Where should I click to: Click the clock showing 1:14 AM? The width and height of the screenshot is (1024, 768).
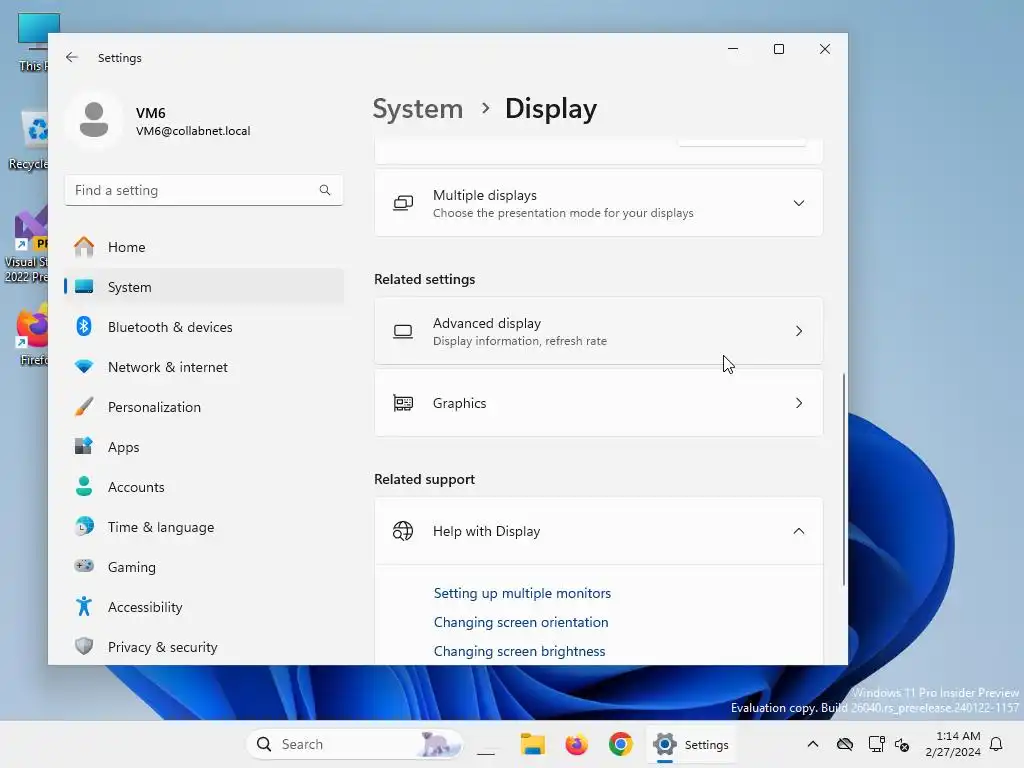pyautogui.click(x=958, y=736)
